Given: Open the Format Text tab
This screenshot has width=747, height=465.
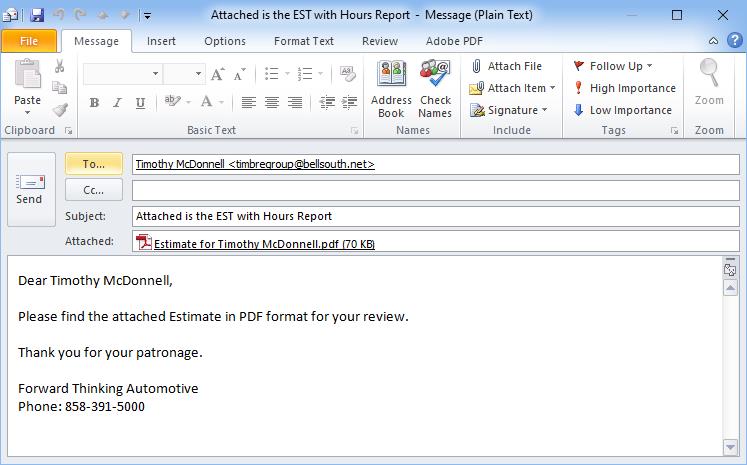Looking at the screenshot, I should (304, 41).
